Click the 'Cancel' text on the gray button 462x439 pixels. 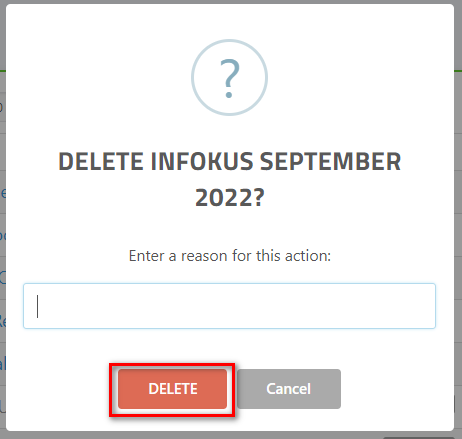(289, 389)
